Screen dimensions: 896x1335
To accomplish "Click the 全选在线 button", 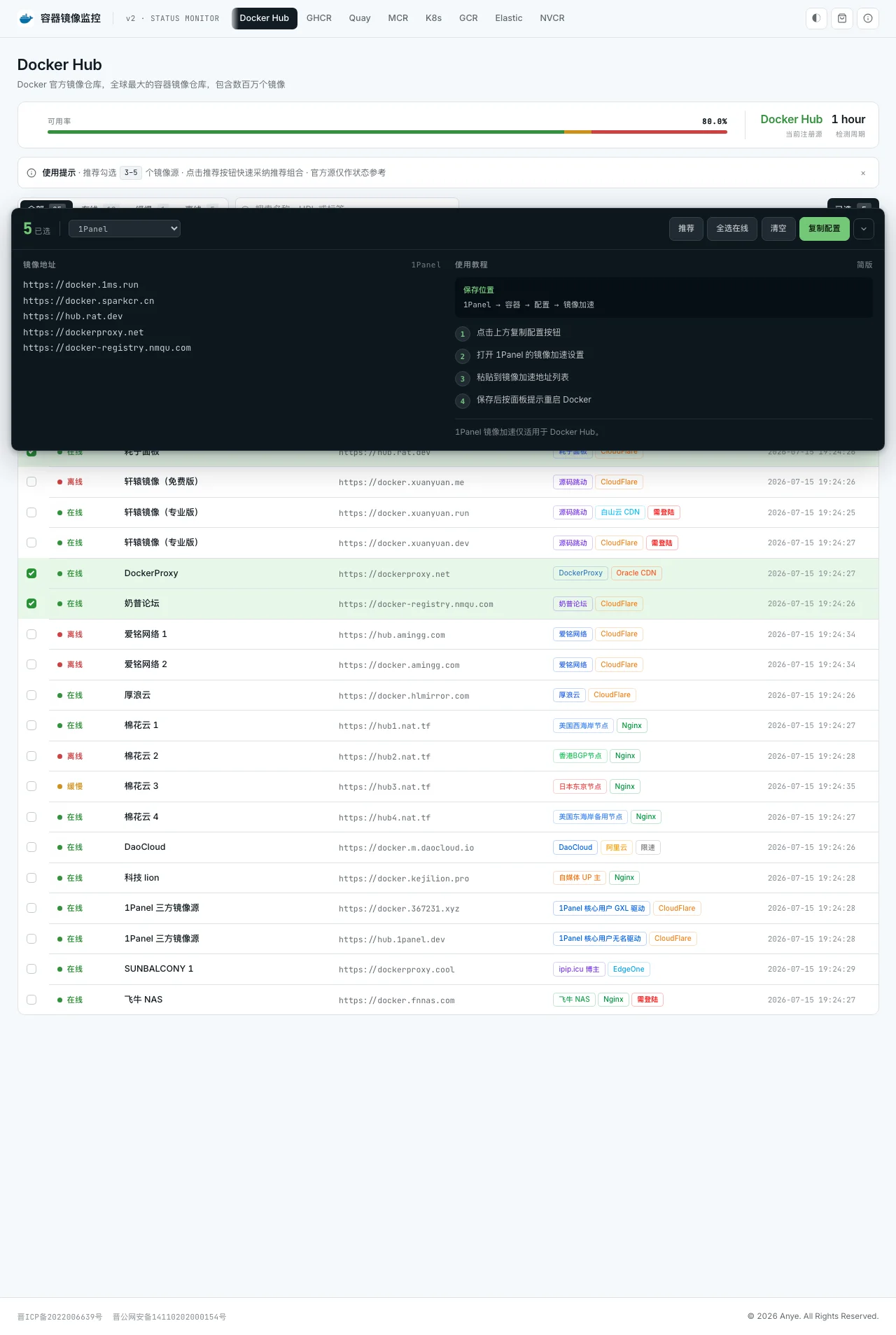I will (732, 229).
